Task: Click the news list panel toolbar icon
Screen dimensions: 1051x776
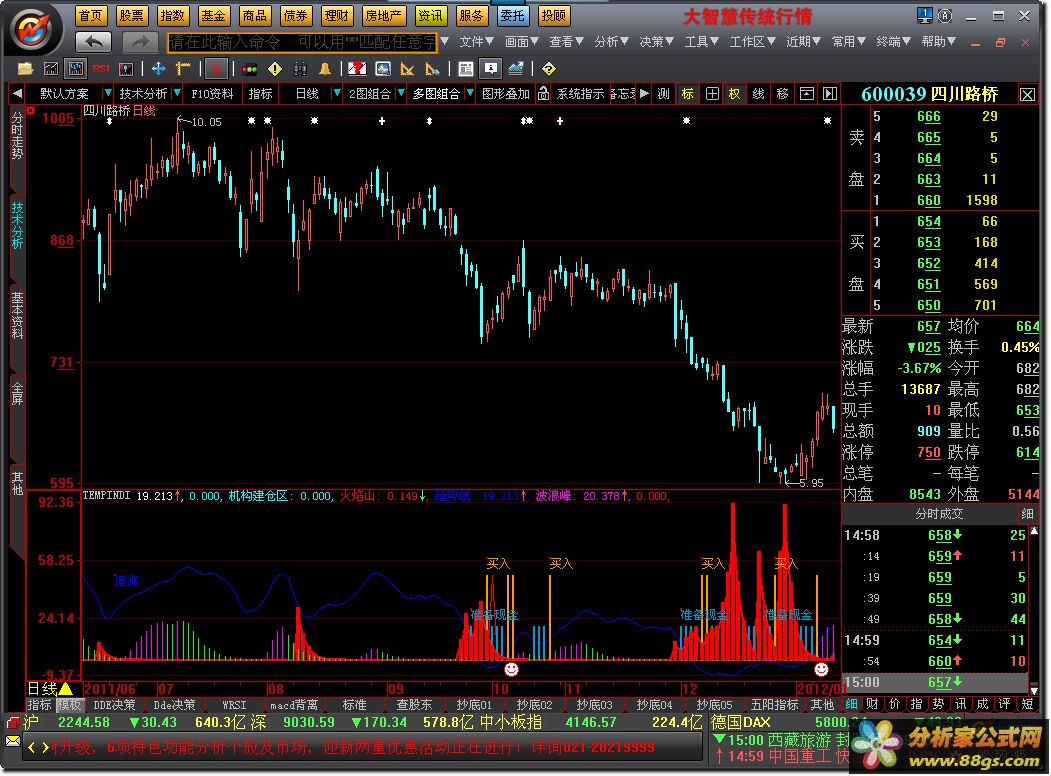Action: [466, 69]
